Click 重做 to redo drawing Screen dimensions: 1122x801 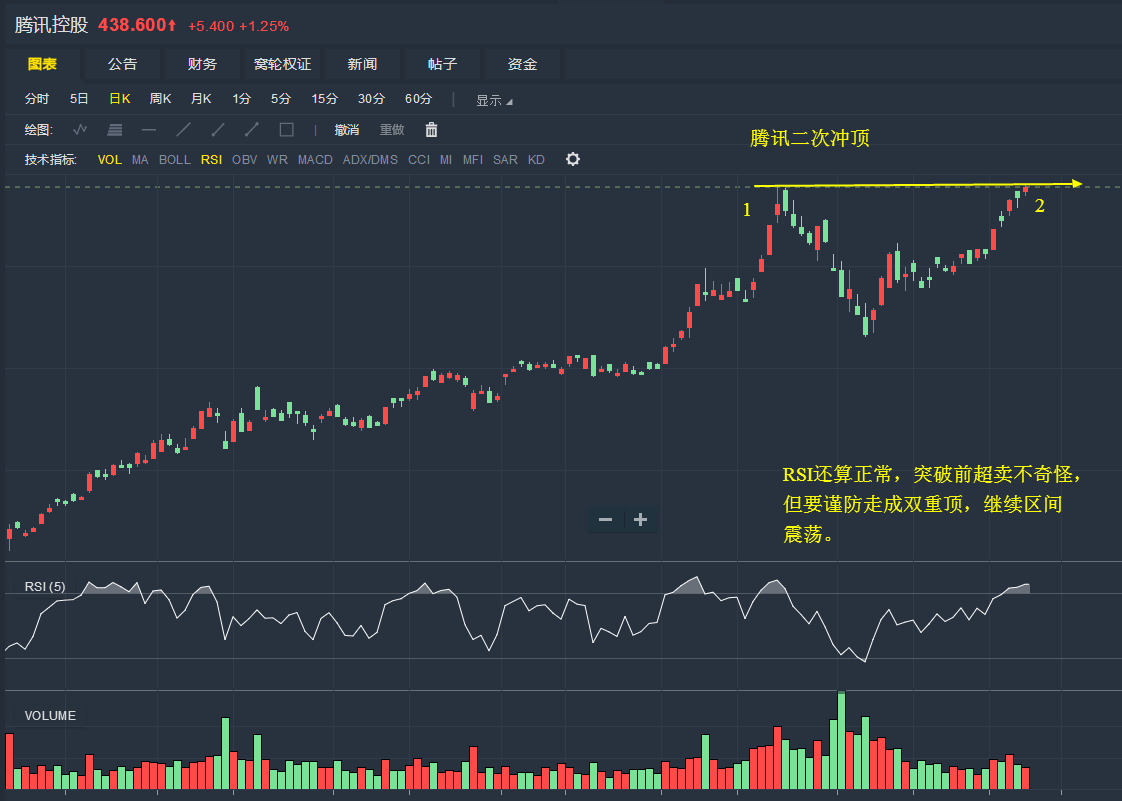[x=392, y=130]
